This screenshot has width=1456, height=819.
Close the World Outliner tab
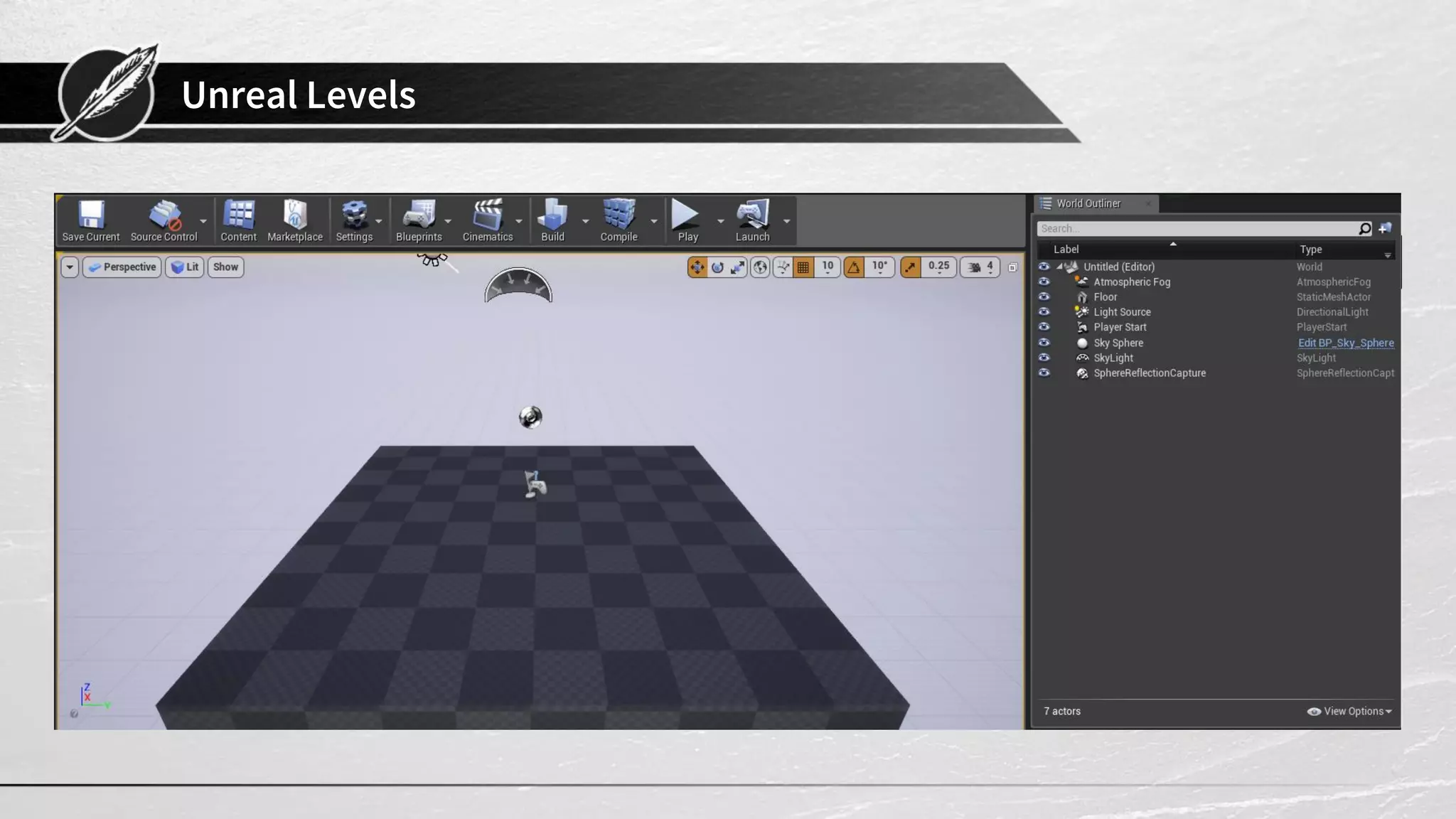tap(1147, 204)
